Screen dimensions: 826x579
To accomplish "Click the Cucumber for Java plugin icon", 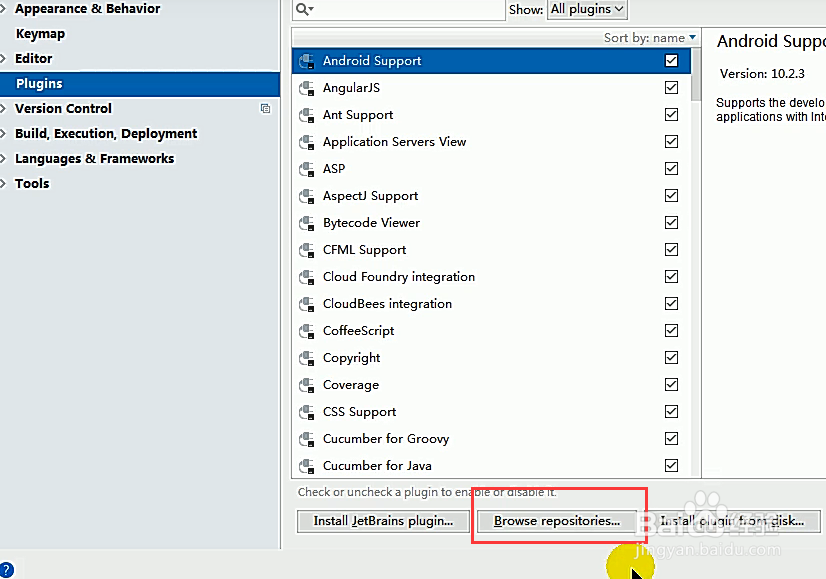I will pyautogui.click(x=307, y=466).
